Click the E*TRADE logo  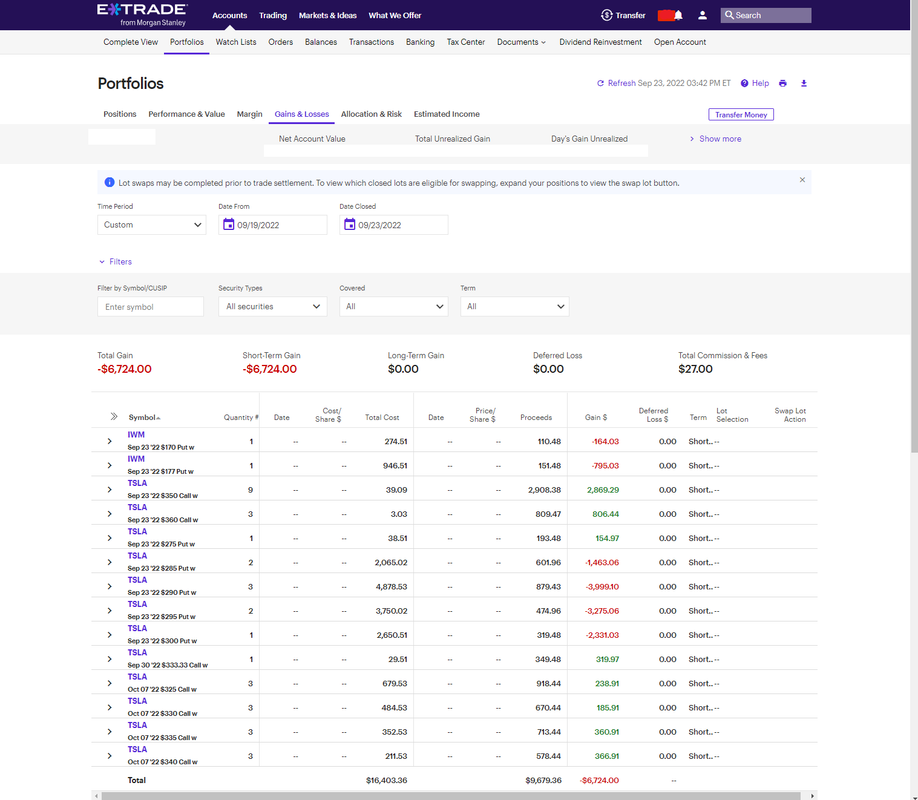(142, 15)
